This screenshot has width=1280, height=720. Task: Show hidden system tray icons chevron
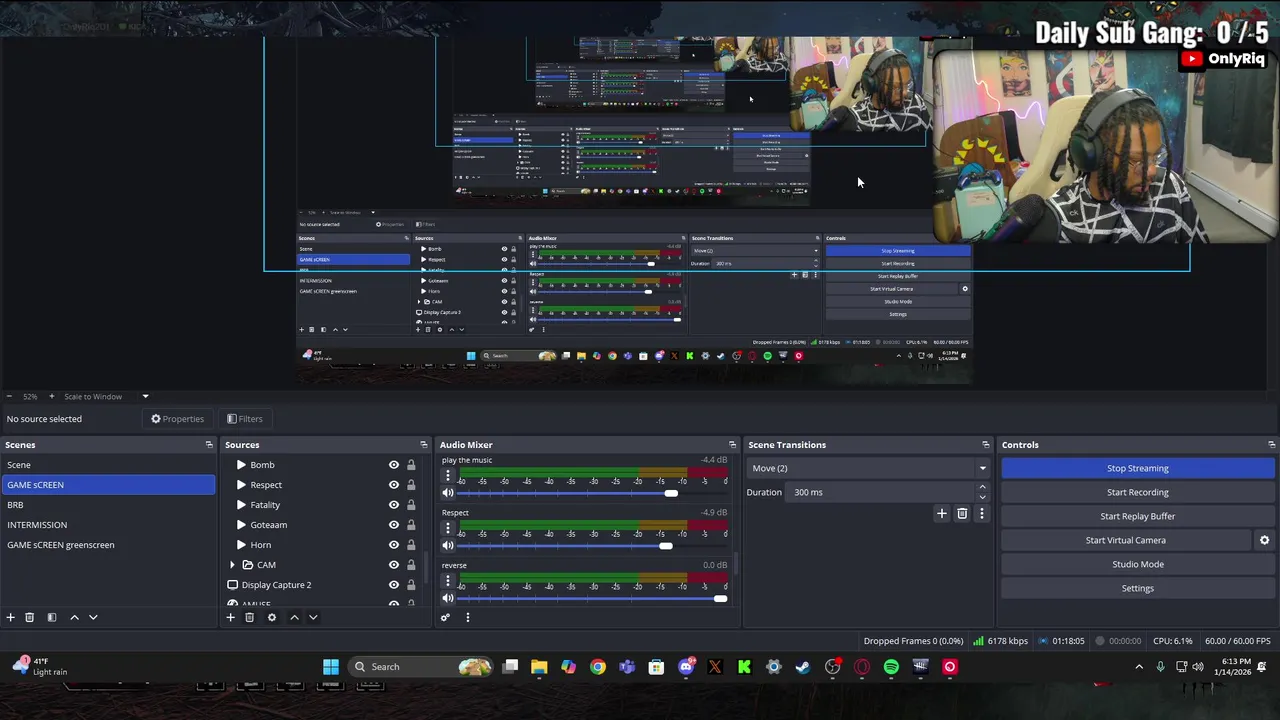[x=1138, y=667]
